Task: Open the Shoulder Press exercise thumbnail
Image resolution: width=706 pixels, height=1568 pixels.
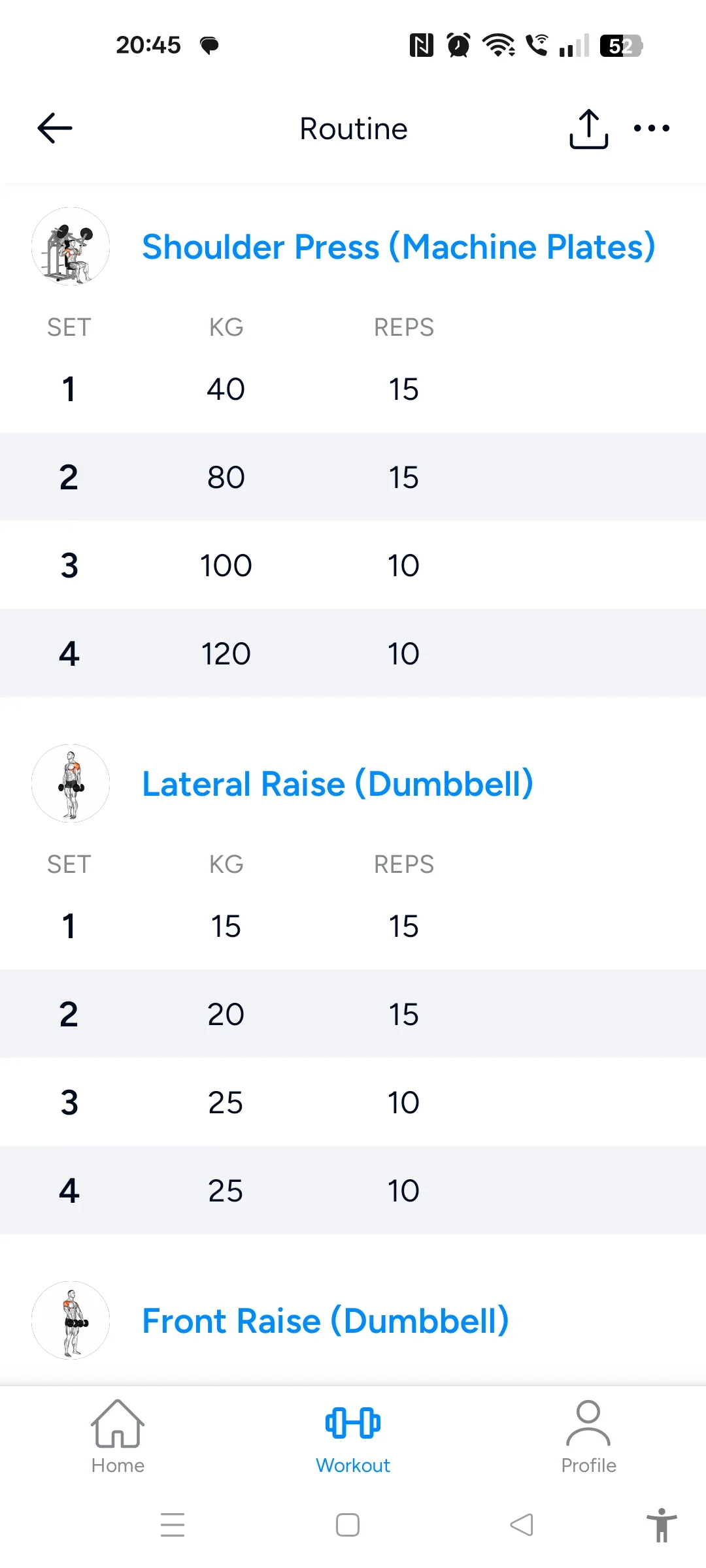Action: point(71,246)
